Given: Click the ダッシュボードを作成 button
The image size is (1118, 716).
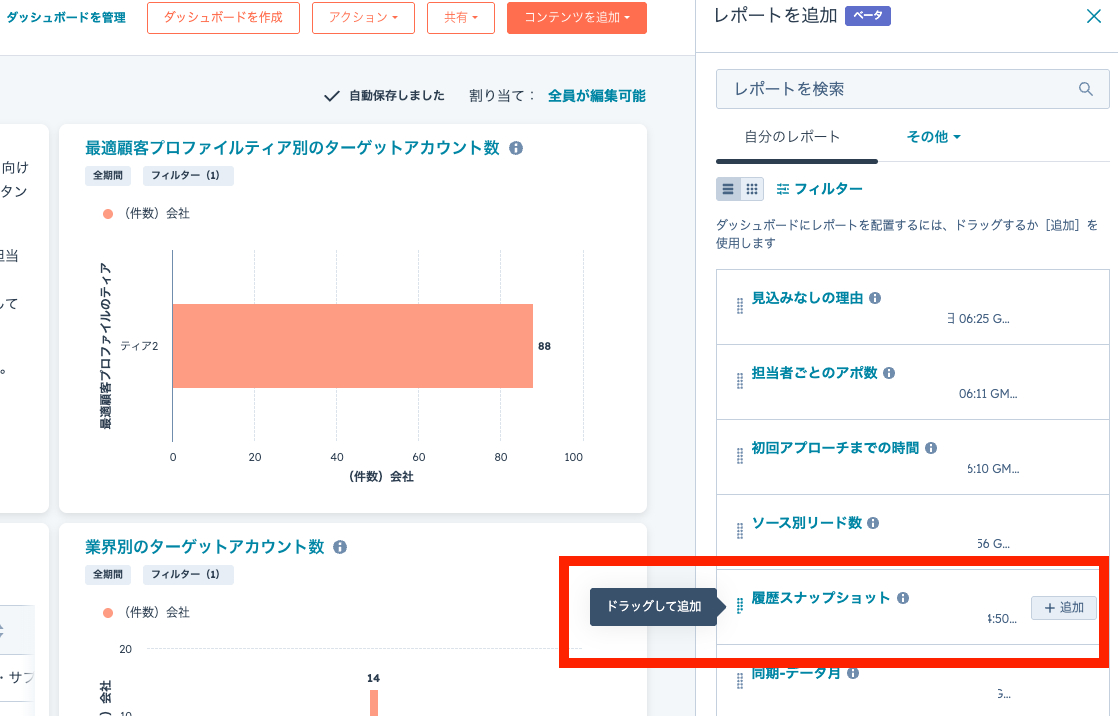Looking at the screenshot, I should tap(223, 18).
